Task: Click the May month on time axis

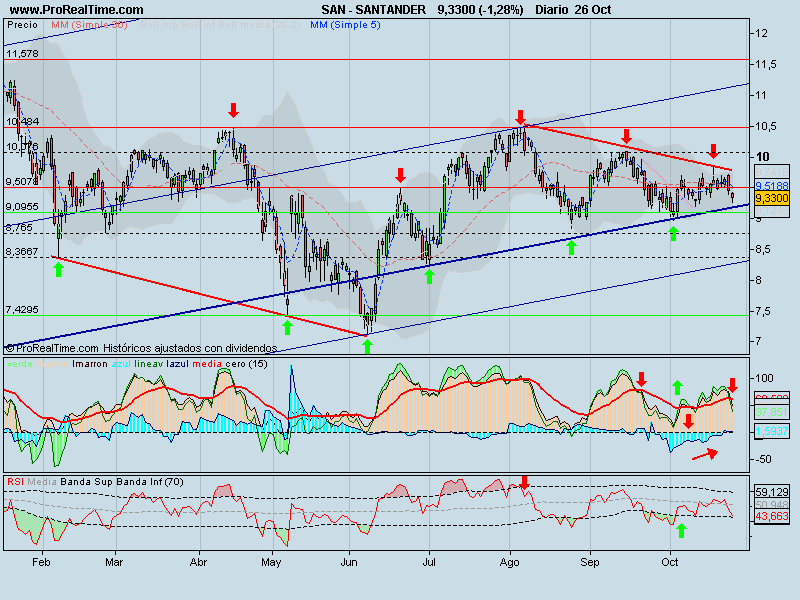Action: tap(271, 562)
